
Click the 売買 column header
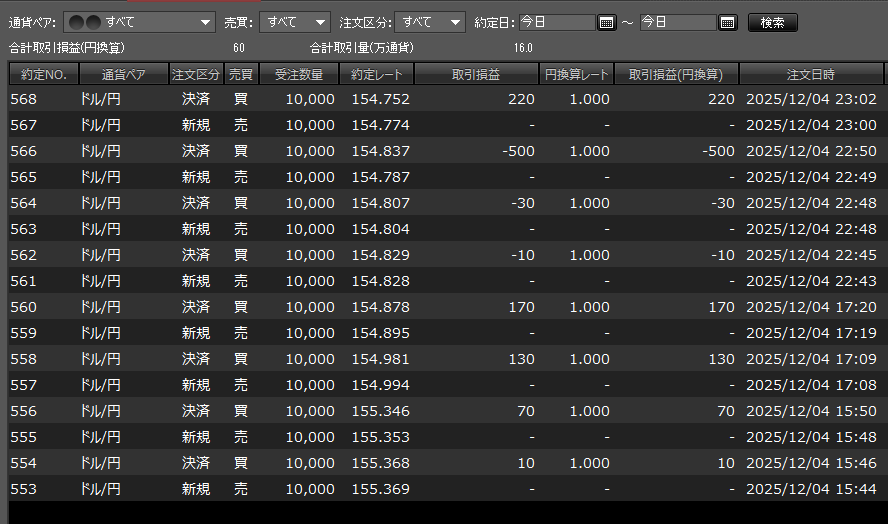(x=240, y=74)
